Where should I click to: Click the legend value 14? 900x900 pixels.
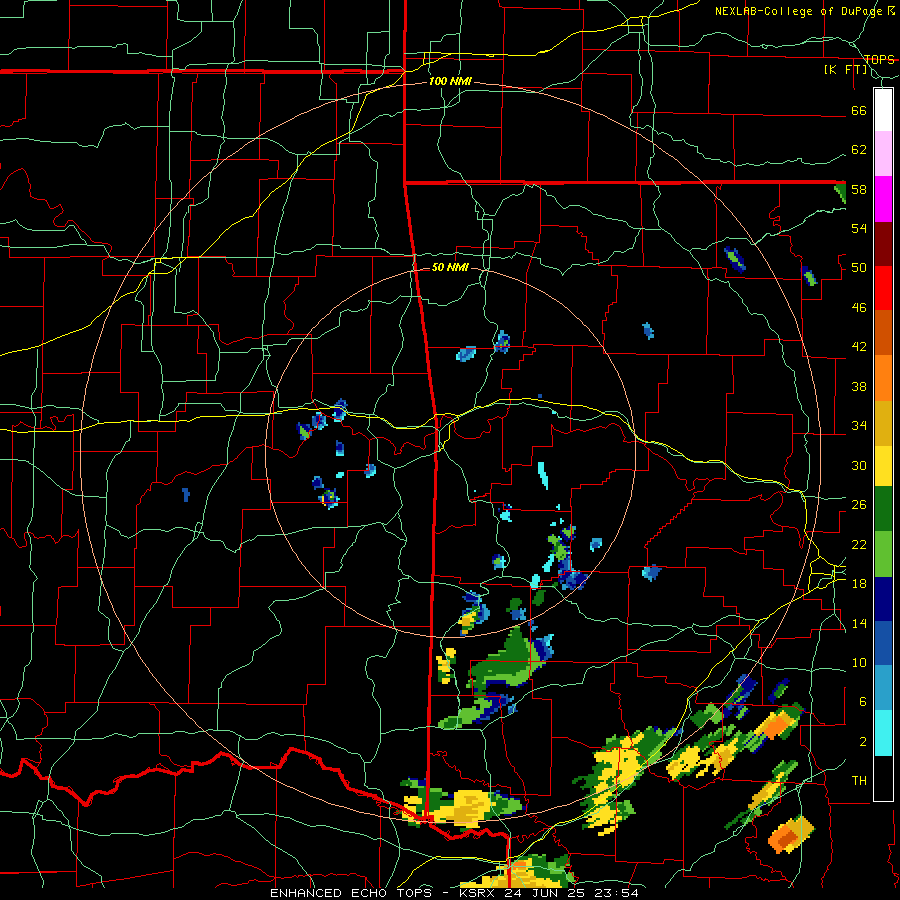point(859,623)
